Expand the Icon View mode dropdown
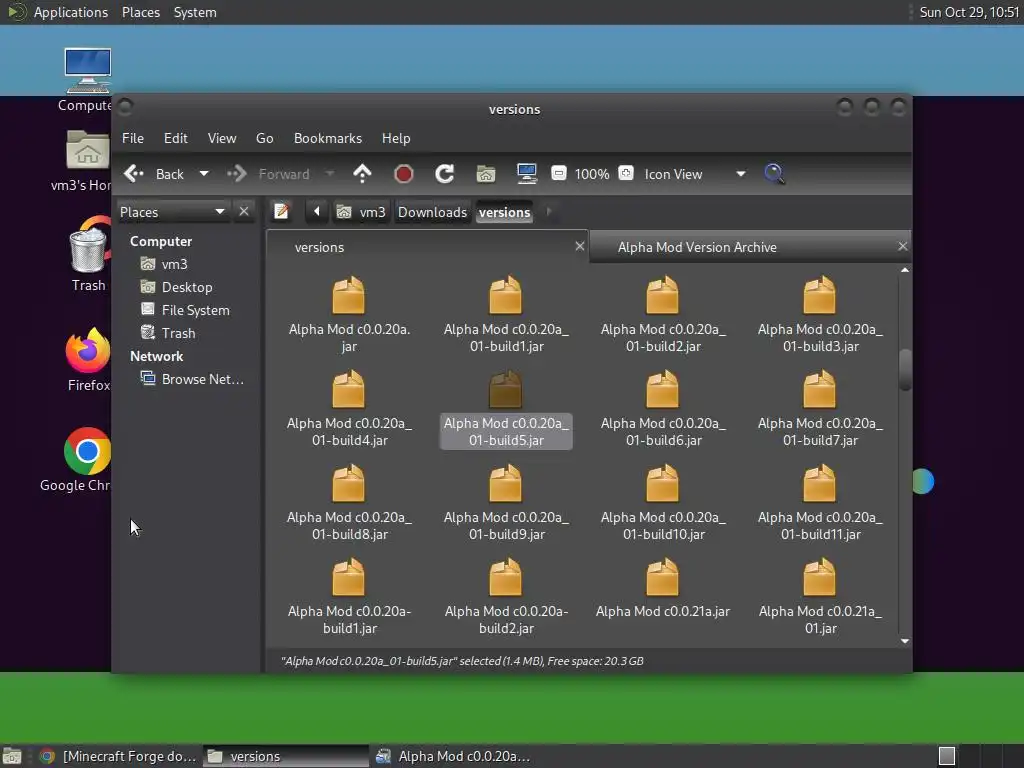This screenshot has height=768, width=1024. coord(740,174)
